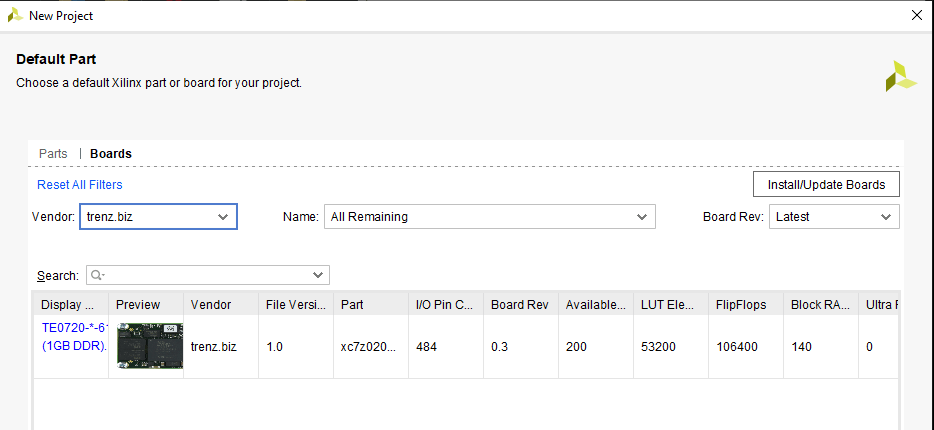The image size is (934, 430).
Task: Click Install/Update Boards button
Action: pyautogui.click(x=826, y=185)
